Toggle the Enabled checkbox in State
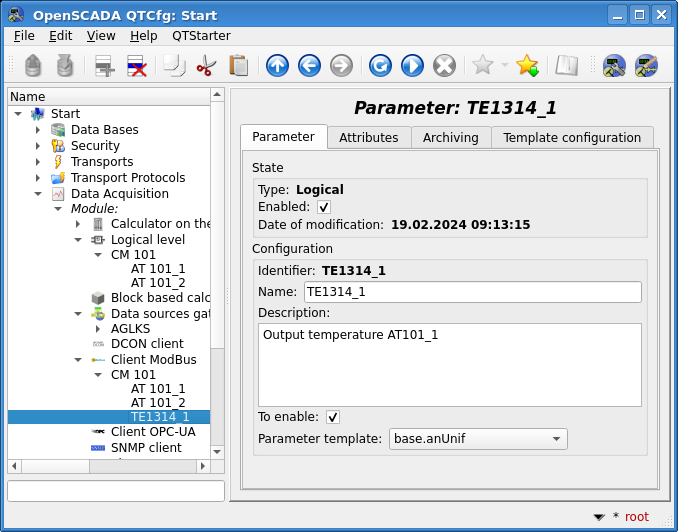678x532 pixels. 324,207
